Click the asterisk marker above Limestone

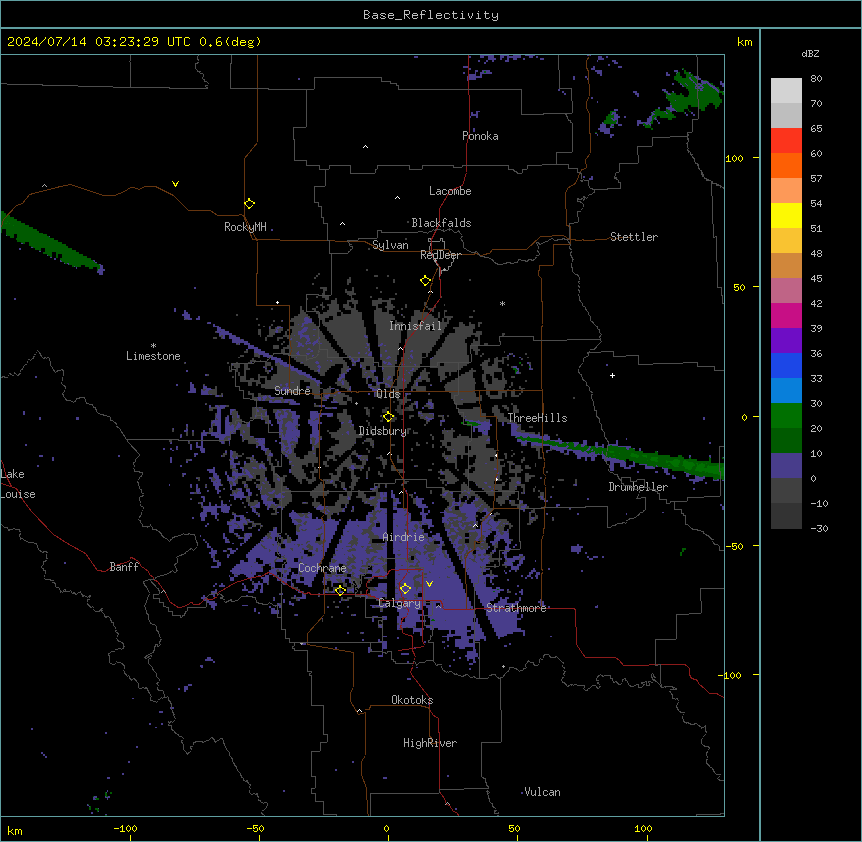(x=153, y=346)
